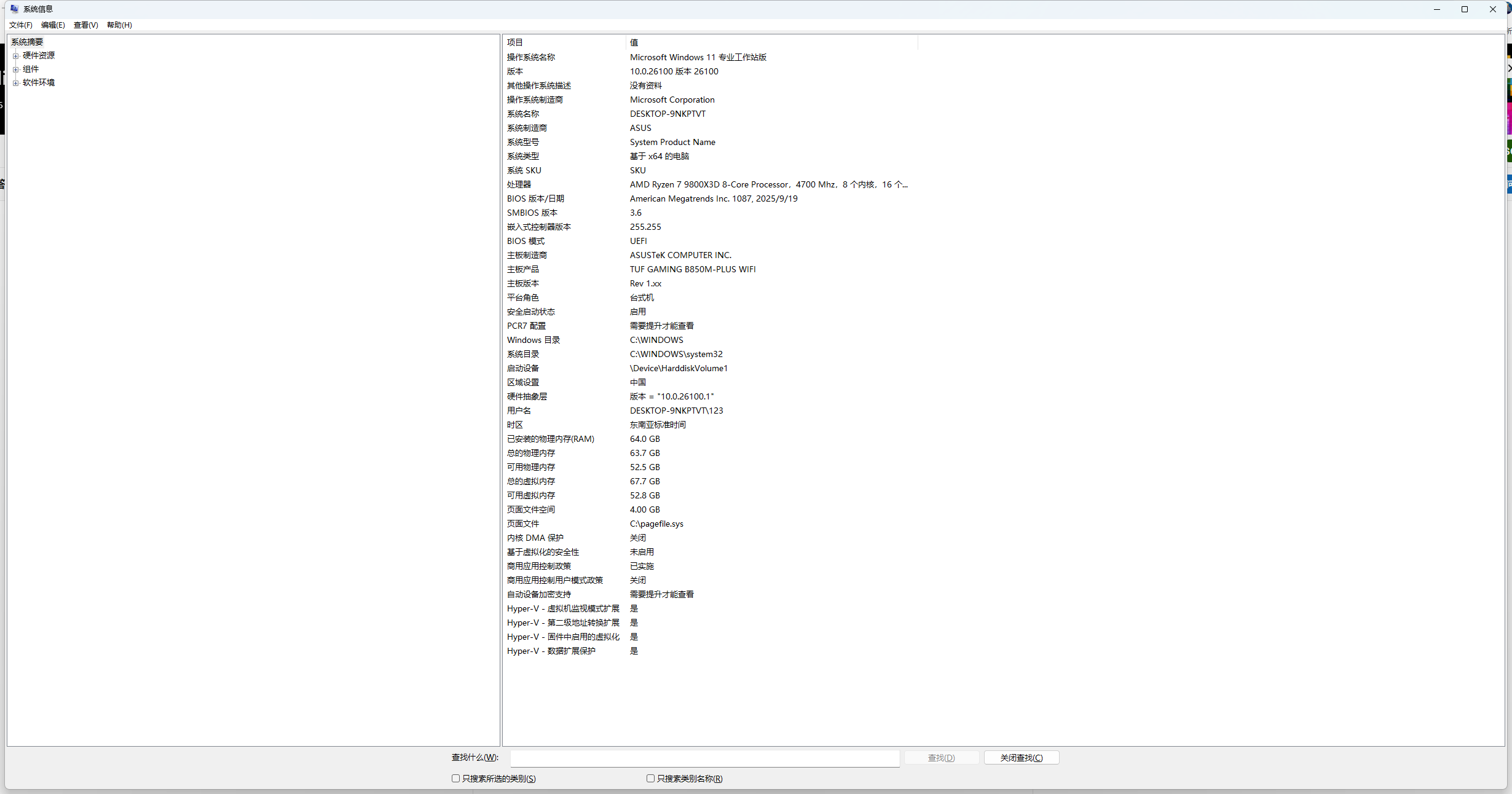Expand the 软件环境 tree node
The height and width of the screenshot is (794, 1512).
15,83
